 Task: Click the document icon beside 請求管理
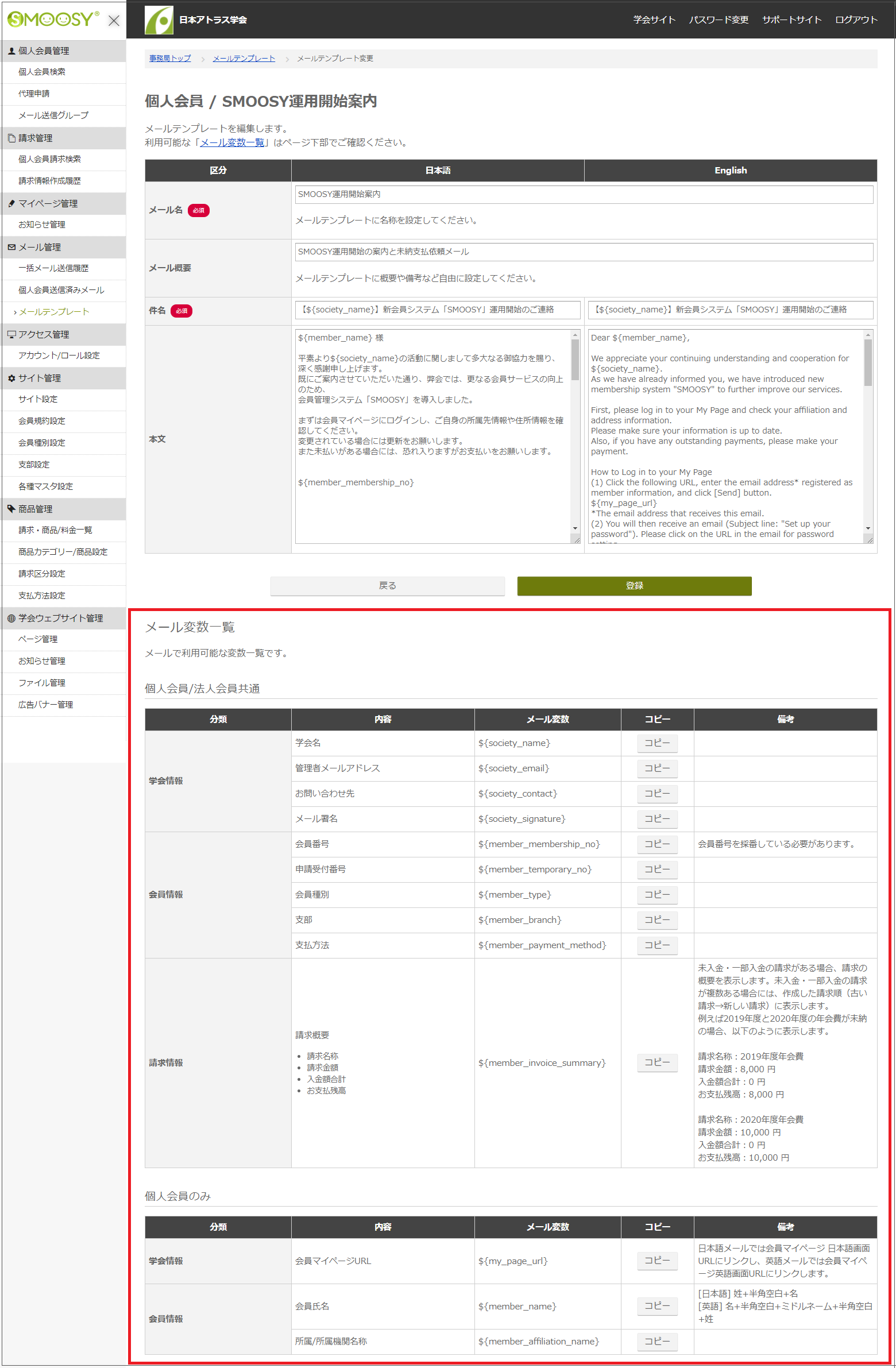[11, 138]
